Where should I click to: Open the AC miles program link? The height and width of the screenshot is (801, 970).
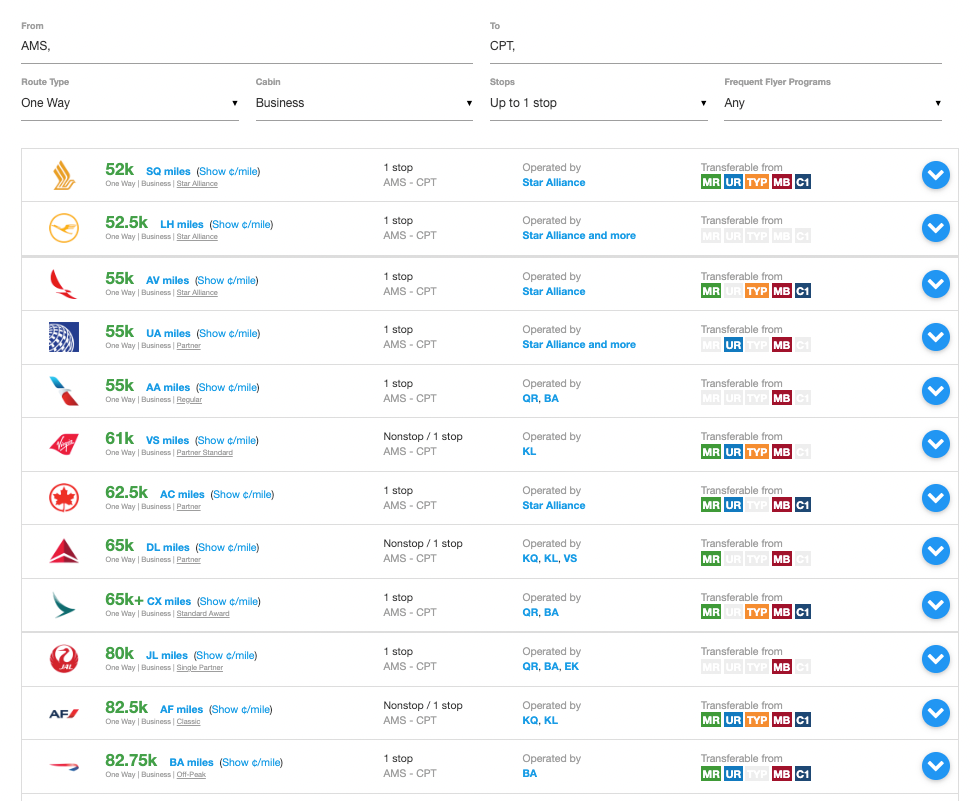[x=182, y=495]
